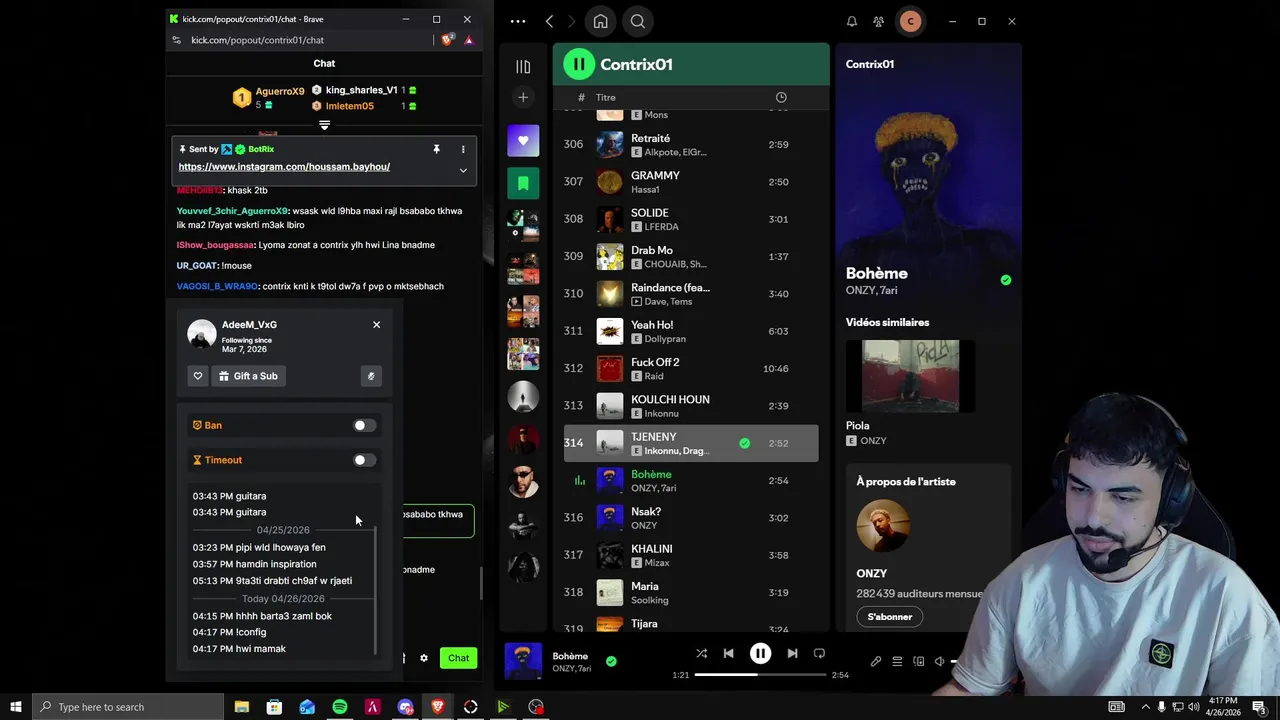Open Spotify search magnifier icon
Viewport: 1280px width, 720px height.
pos(637,21)
